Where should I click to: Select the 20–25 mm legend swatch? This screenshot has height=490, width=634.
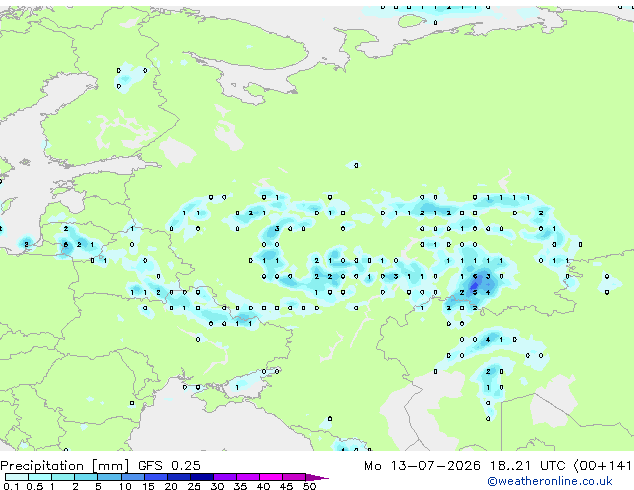tap(179, 477)
